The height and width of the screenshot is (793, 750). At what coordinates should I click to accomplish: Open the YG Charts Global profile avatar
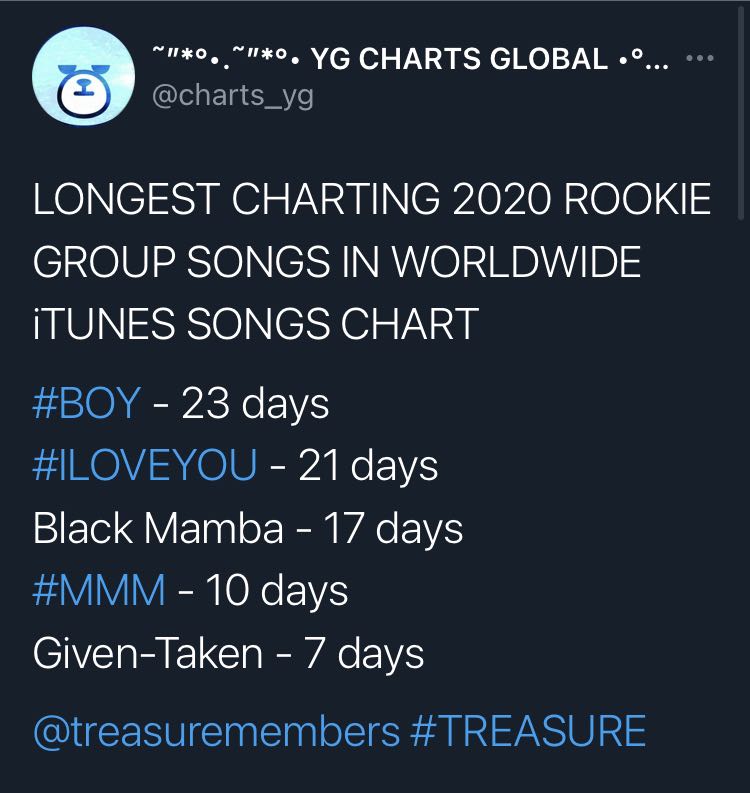point(83,76)
